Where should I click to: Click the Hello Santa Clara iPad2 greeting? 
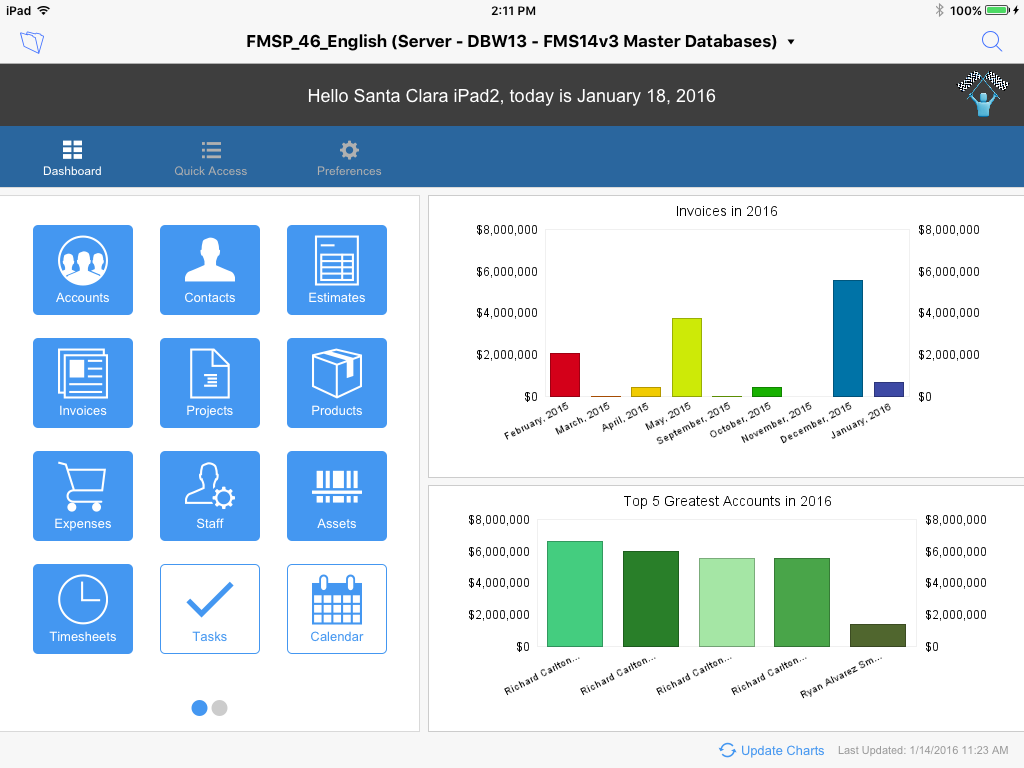tap(511, 96)
